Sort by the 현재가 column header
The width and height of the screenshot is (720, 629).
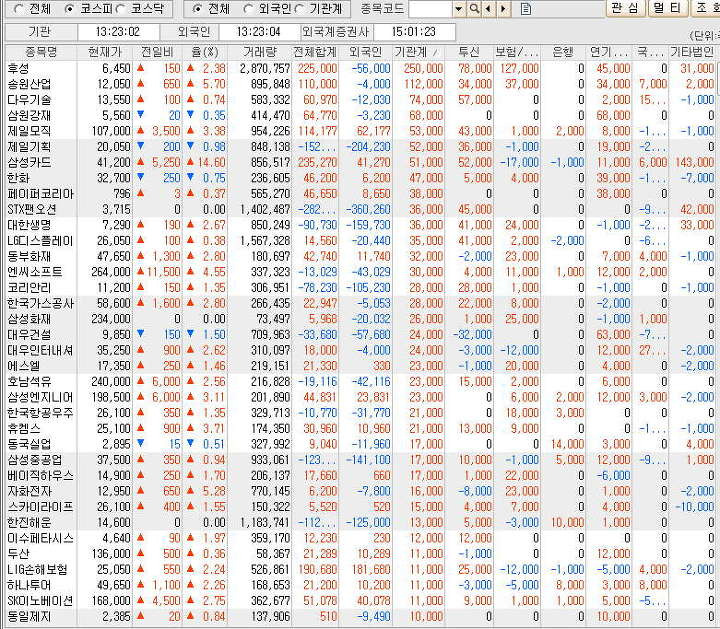(105, 52)
